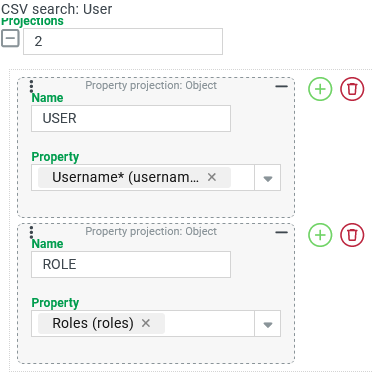Remove the Roles (roles) property chip
372x377 pixels.
point(146,323)
